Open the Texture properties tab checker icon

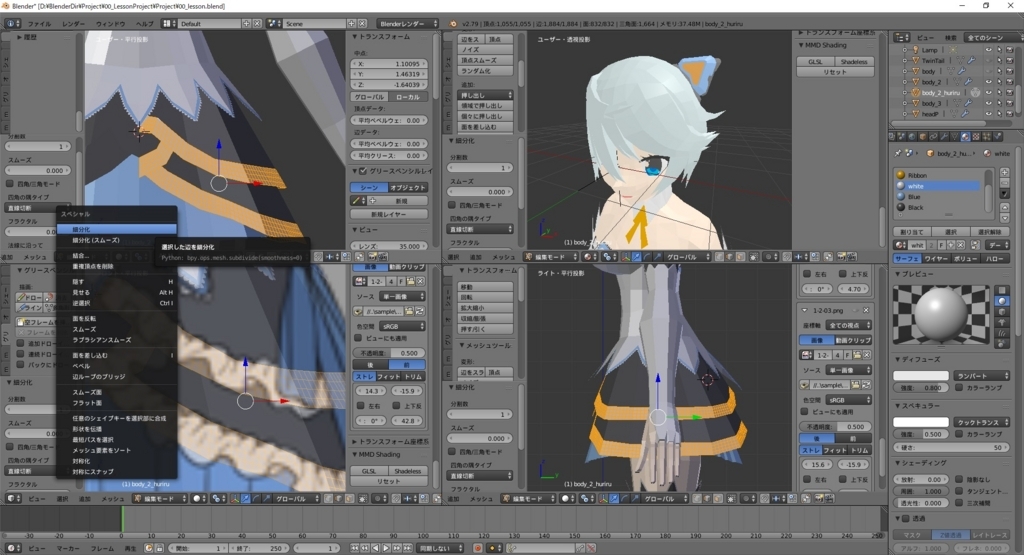976,136
